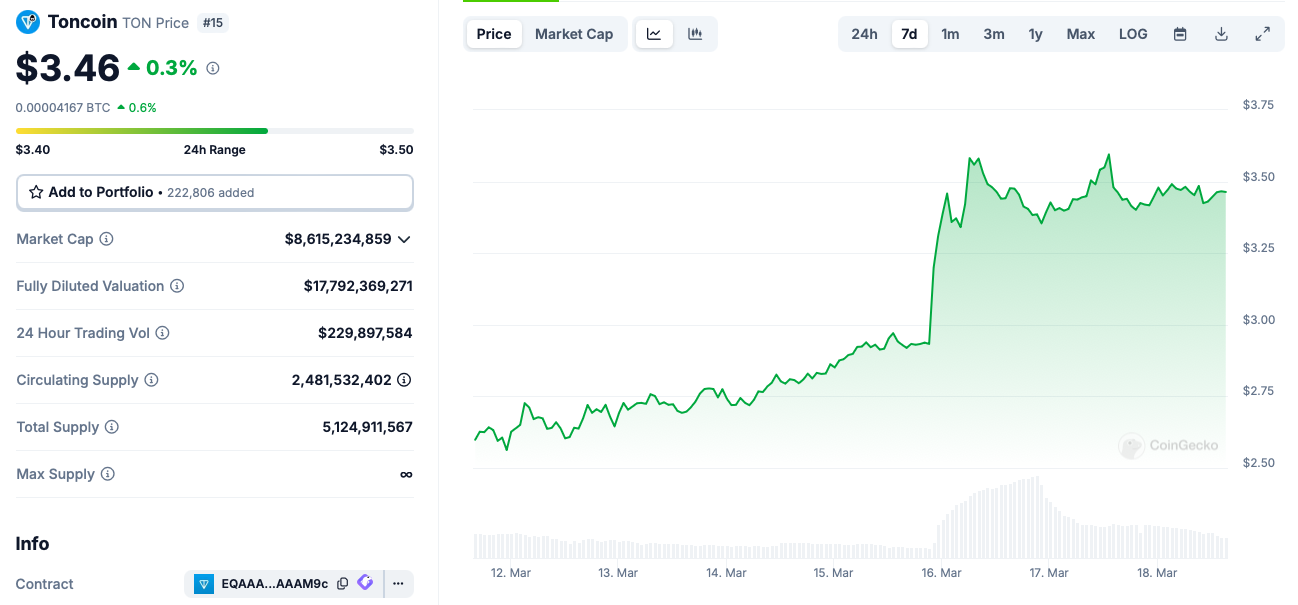Click the download chart icon
This screenshot has height=605, width=1298.
[x=1221, y=34]
